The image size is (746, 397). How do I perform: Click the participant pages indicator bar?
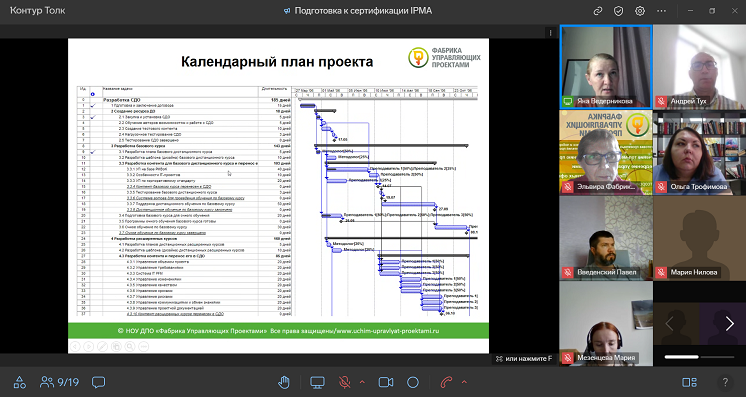point(699,357)
